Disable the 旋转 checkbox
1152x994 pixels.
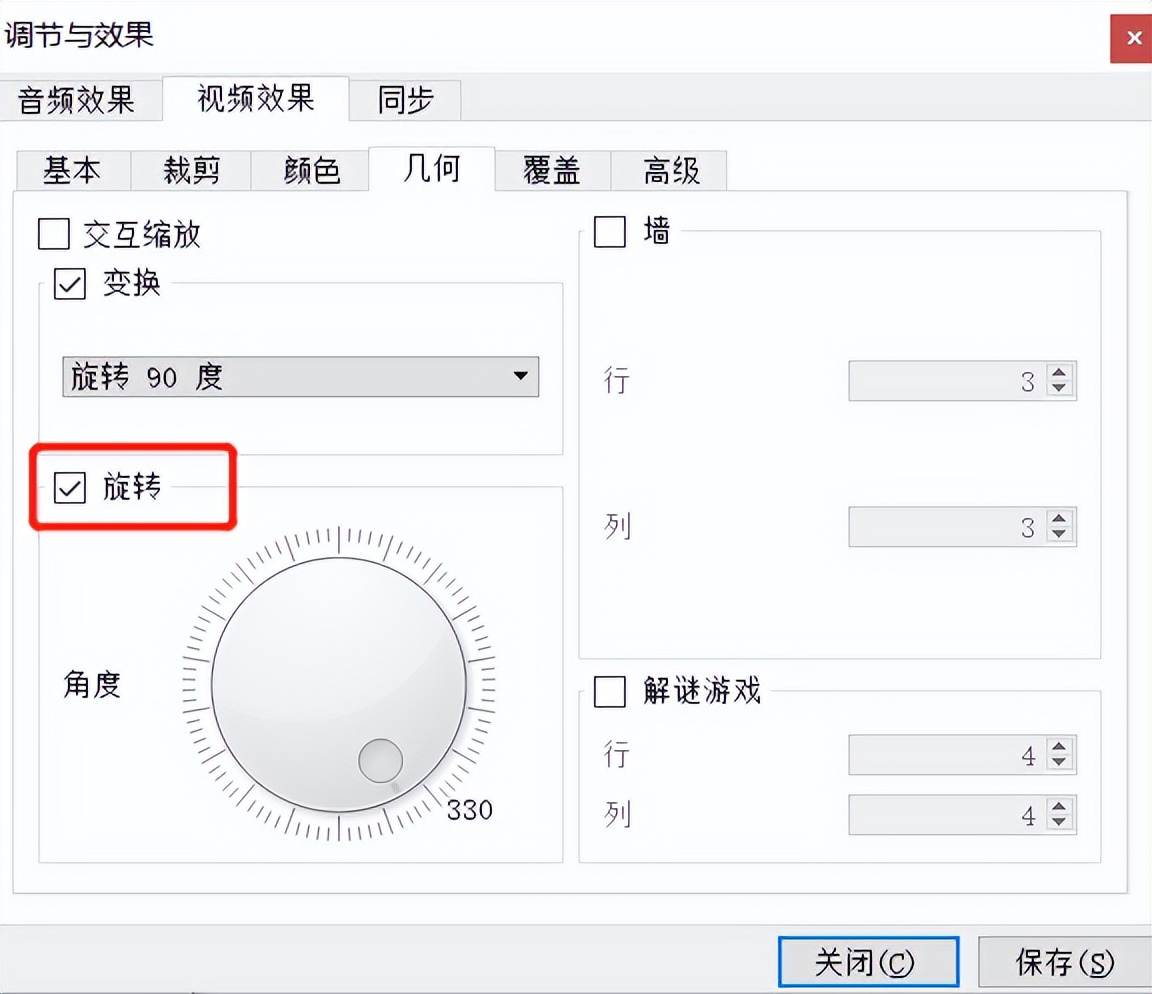click(70, 489)
